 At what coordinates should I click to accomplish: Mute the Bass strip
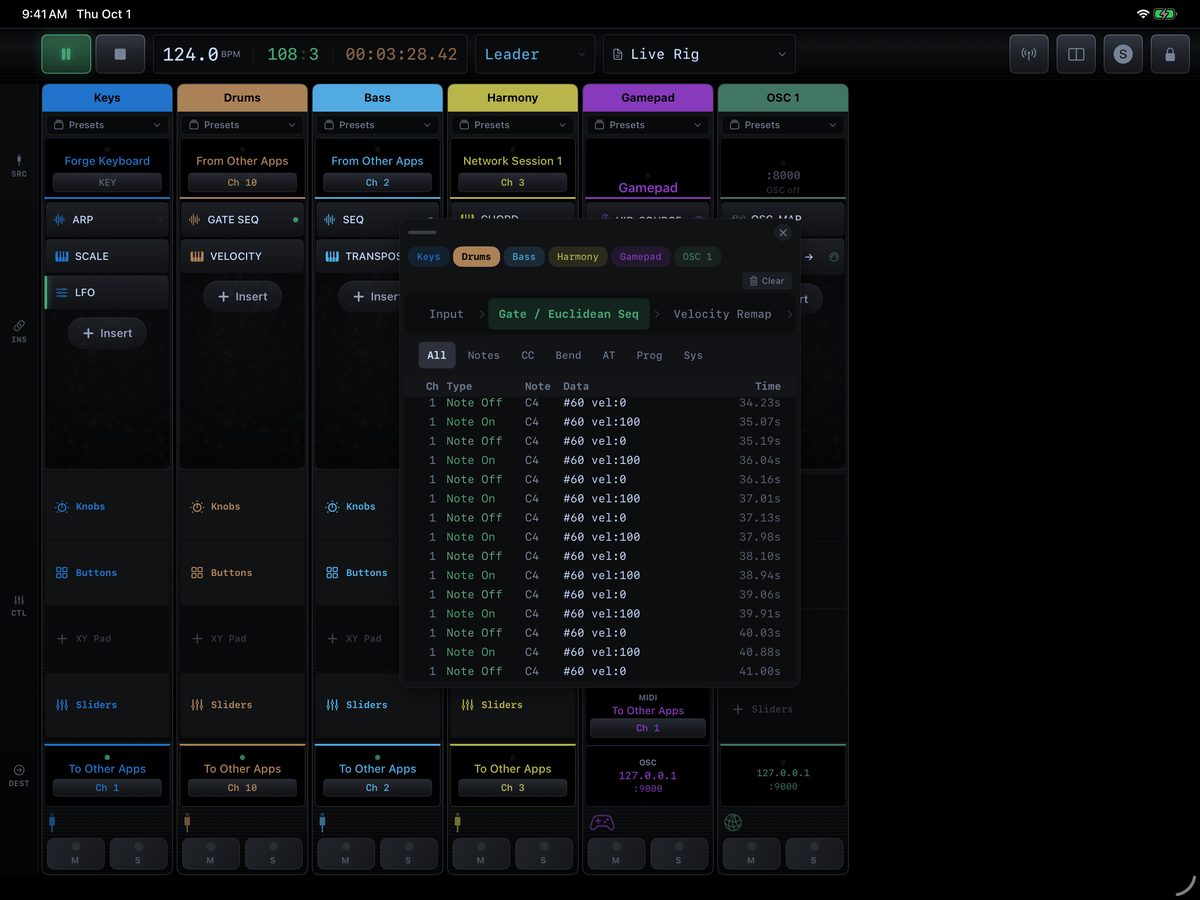[345, 854]
